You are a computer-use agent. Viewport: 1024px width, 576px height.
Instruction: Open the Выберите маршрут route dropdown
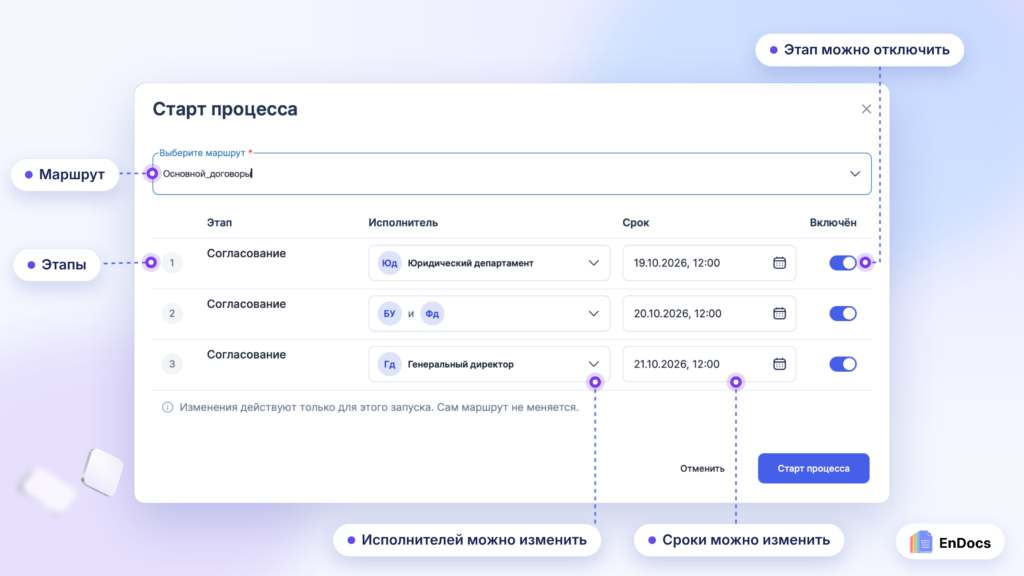(512, 174)
